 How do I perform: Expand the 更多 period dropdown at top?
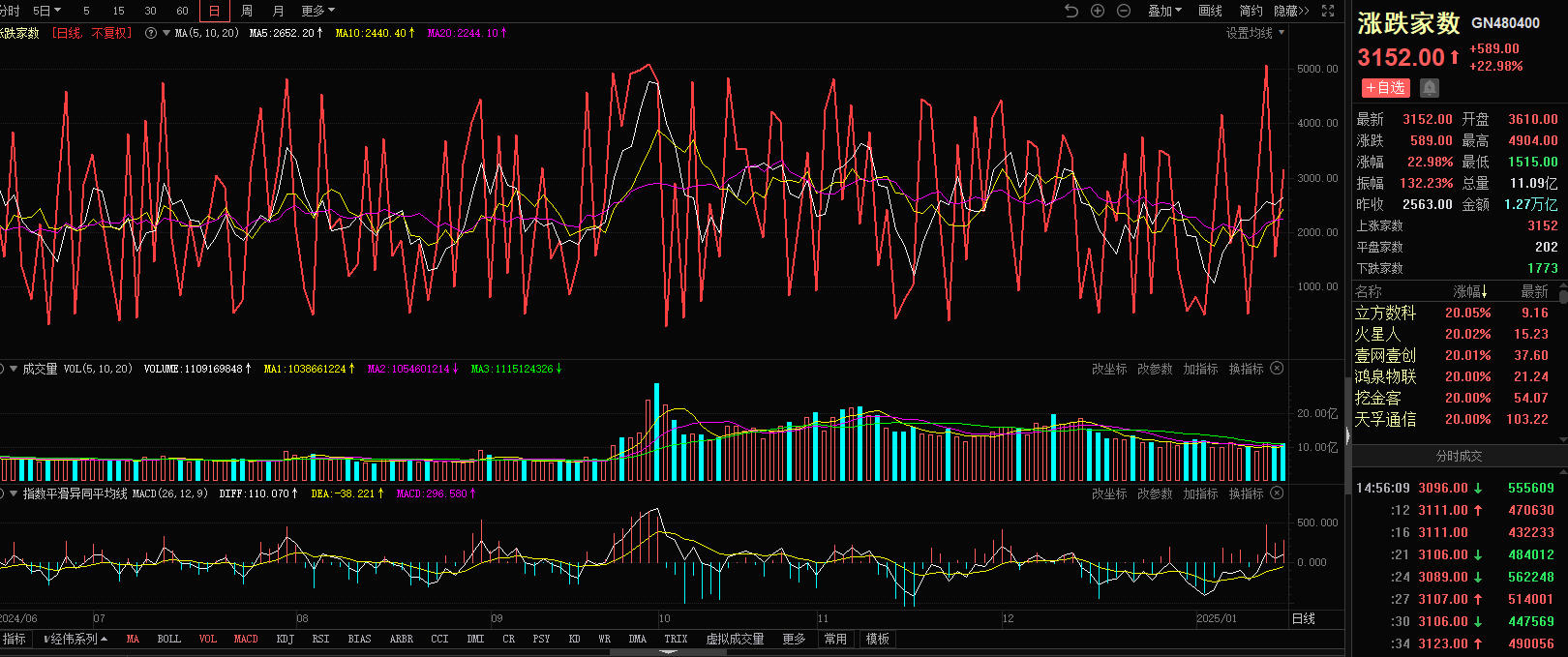coord(317,11)
